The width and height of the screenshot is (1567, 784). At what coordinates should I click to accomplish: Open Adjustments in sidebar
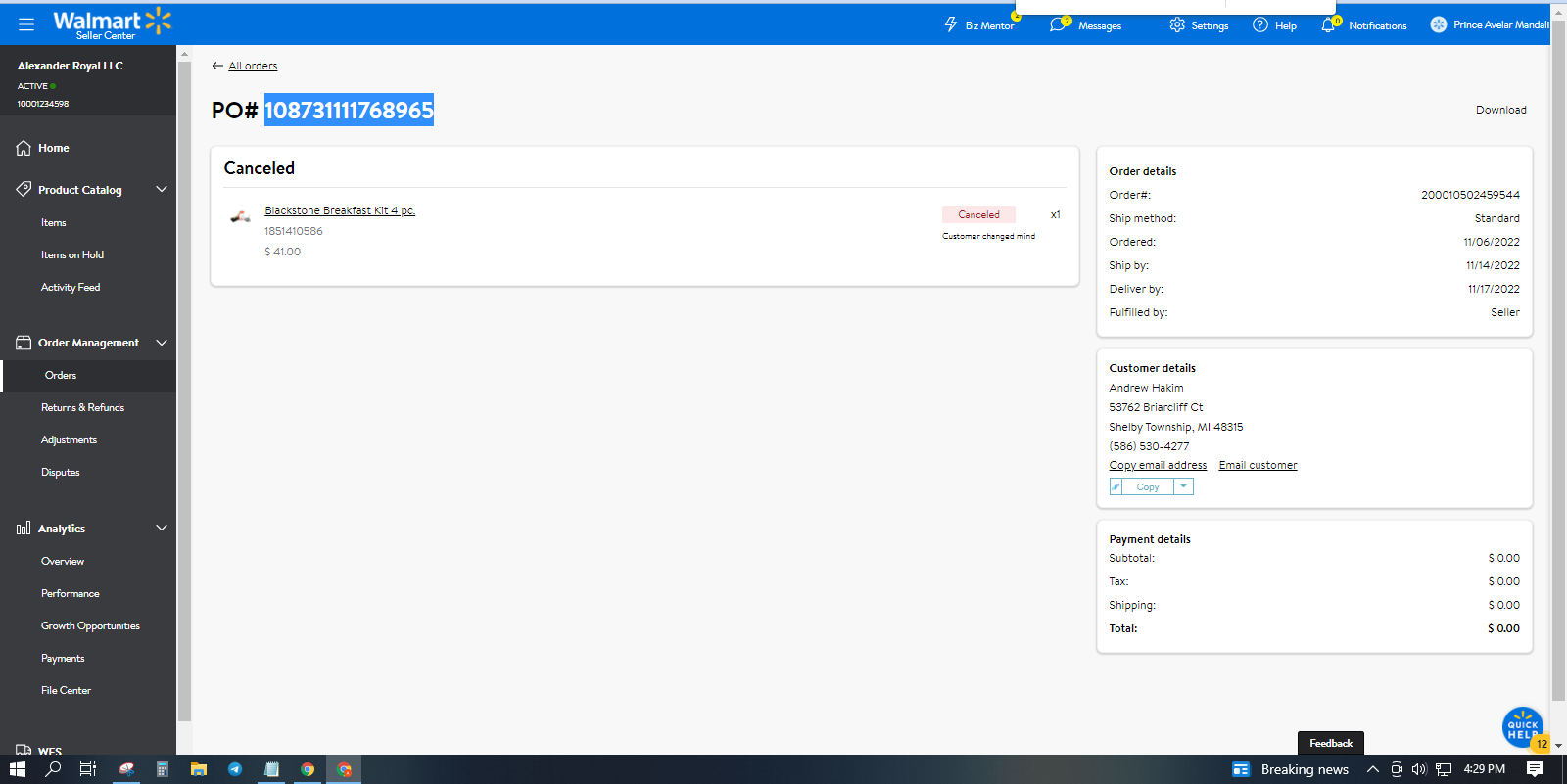point(70,440)
